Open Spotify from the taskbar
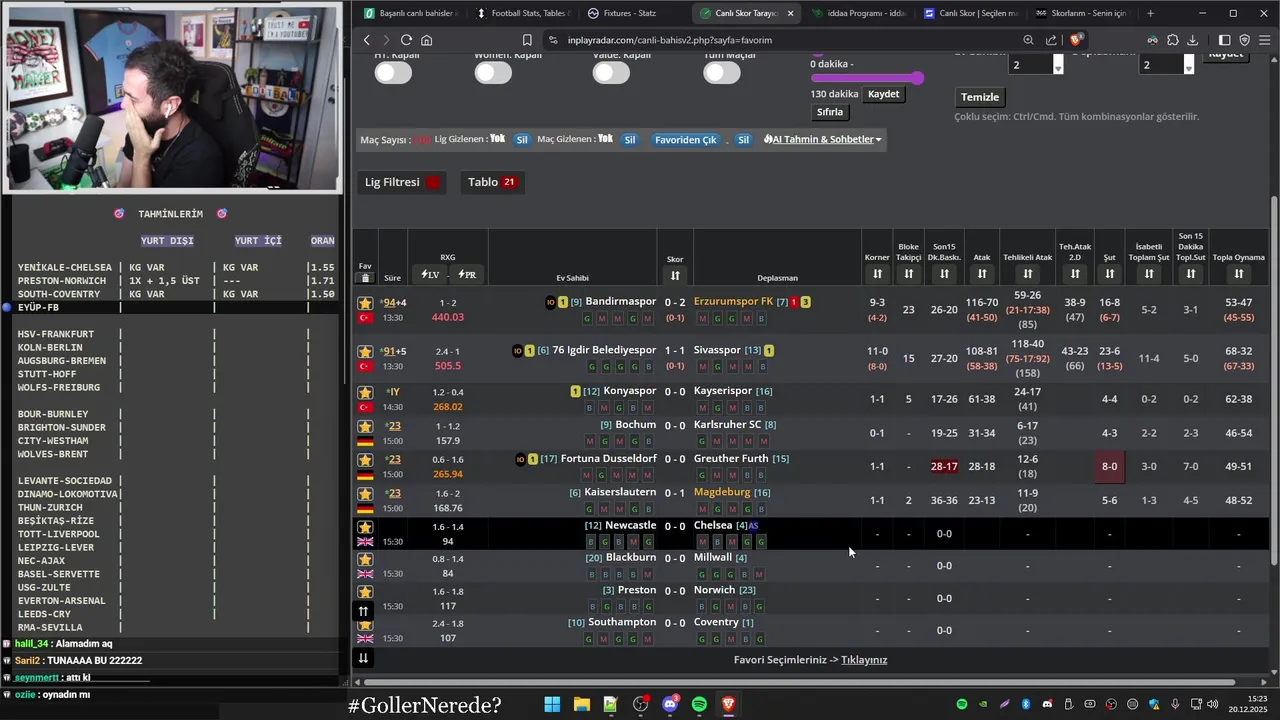This screenshot has width=1280, height=720. click(x=700, y=704)
